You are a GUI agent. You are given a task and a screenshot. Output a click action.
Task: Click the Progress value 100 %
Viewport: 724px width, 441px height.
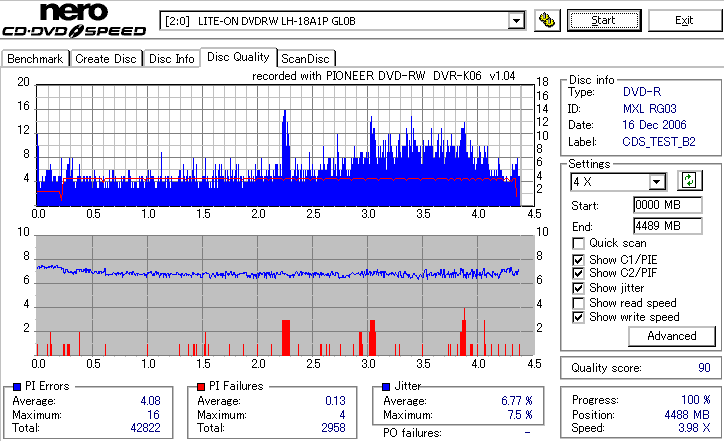pos(695,399)
